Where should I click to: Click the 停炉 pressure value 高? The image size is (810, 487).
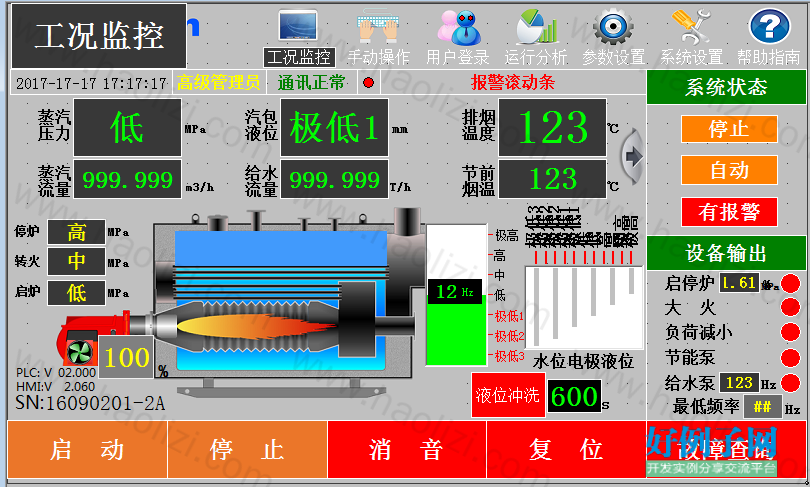pyautogui.click(x=76, y=232)
